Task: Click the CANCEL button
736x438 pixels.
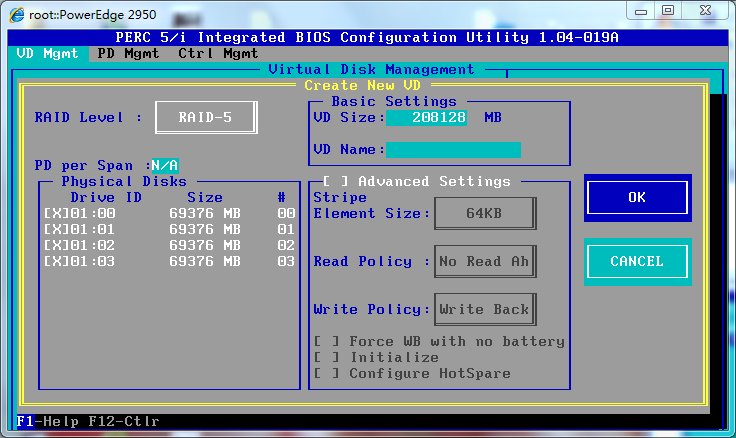Action: tap(637, 261)
